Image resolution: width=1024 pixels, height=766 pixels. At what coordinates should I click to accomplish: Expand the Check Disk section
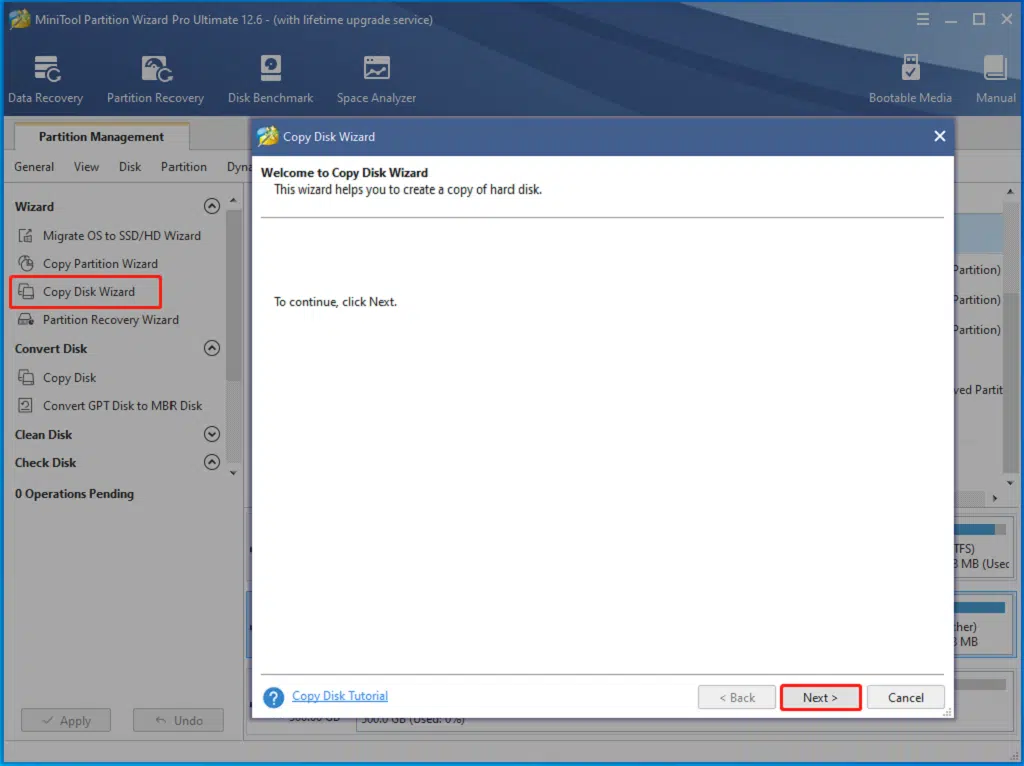[x=211, y=462]
